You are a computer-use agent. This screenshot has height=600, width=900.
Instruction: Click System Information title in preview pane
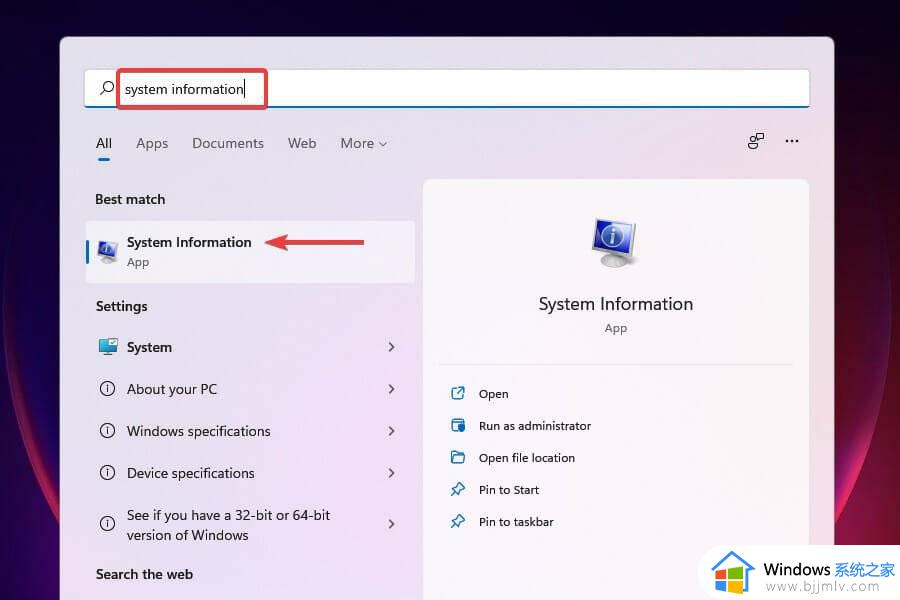(x=616, y=304)
